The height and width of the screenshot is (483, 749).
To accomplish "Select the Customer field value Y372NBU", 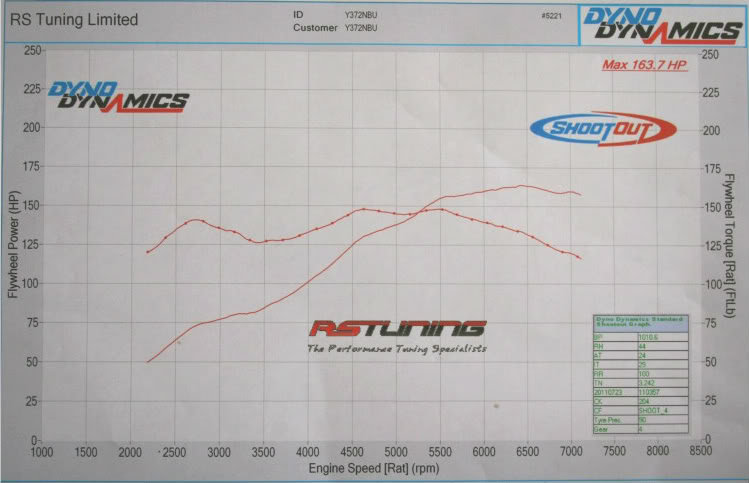I will 363,28.
